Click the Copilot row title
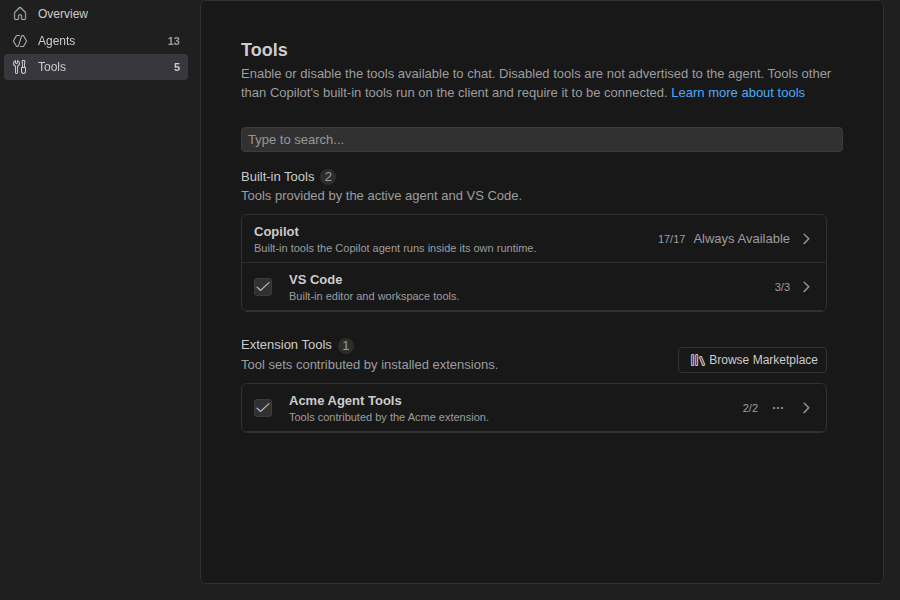Viewport: 900px width, 600px height. [276, 231]
